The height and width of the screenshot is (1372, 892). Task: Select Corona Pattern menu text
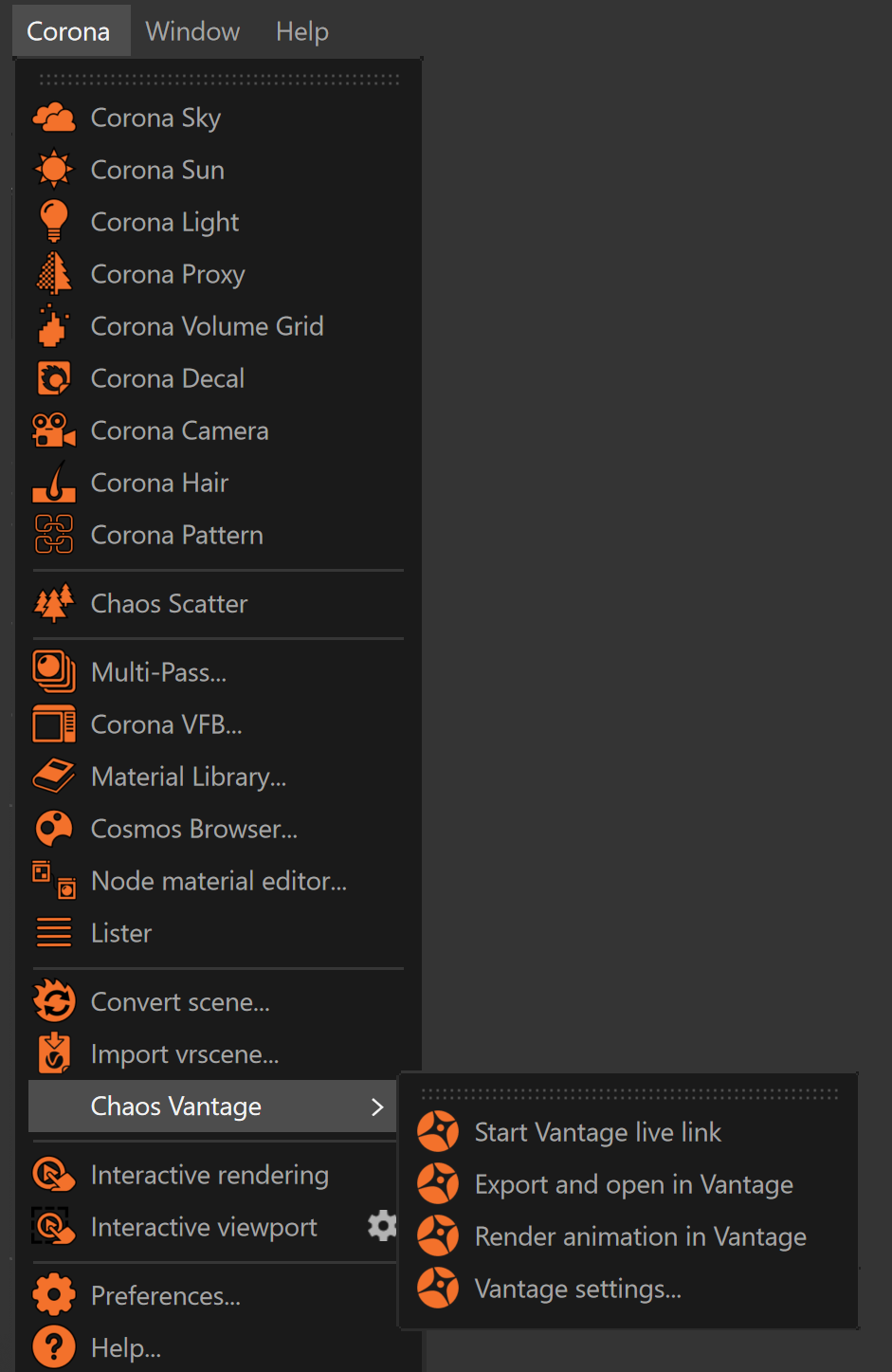coord(177,535)
